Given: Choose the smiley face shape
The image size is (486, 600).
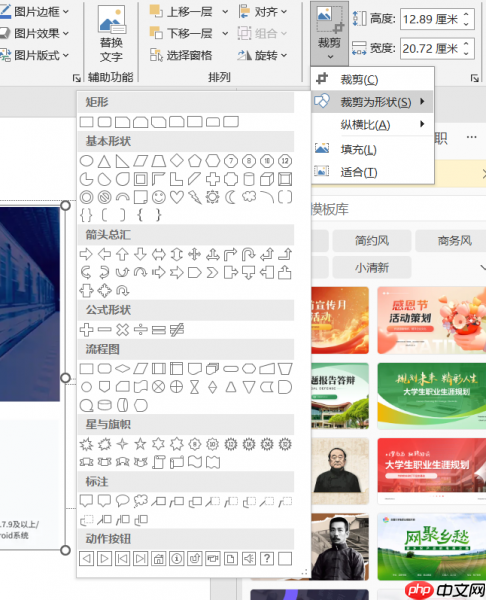Looking at the screenshot, I should pyautogui.click(x=159, y=197).
